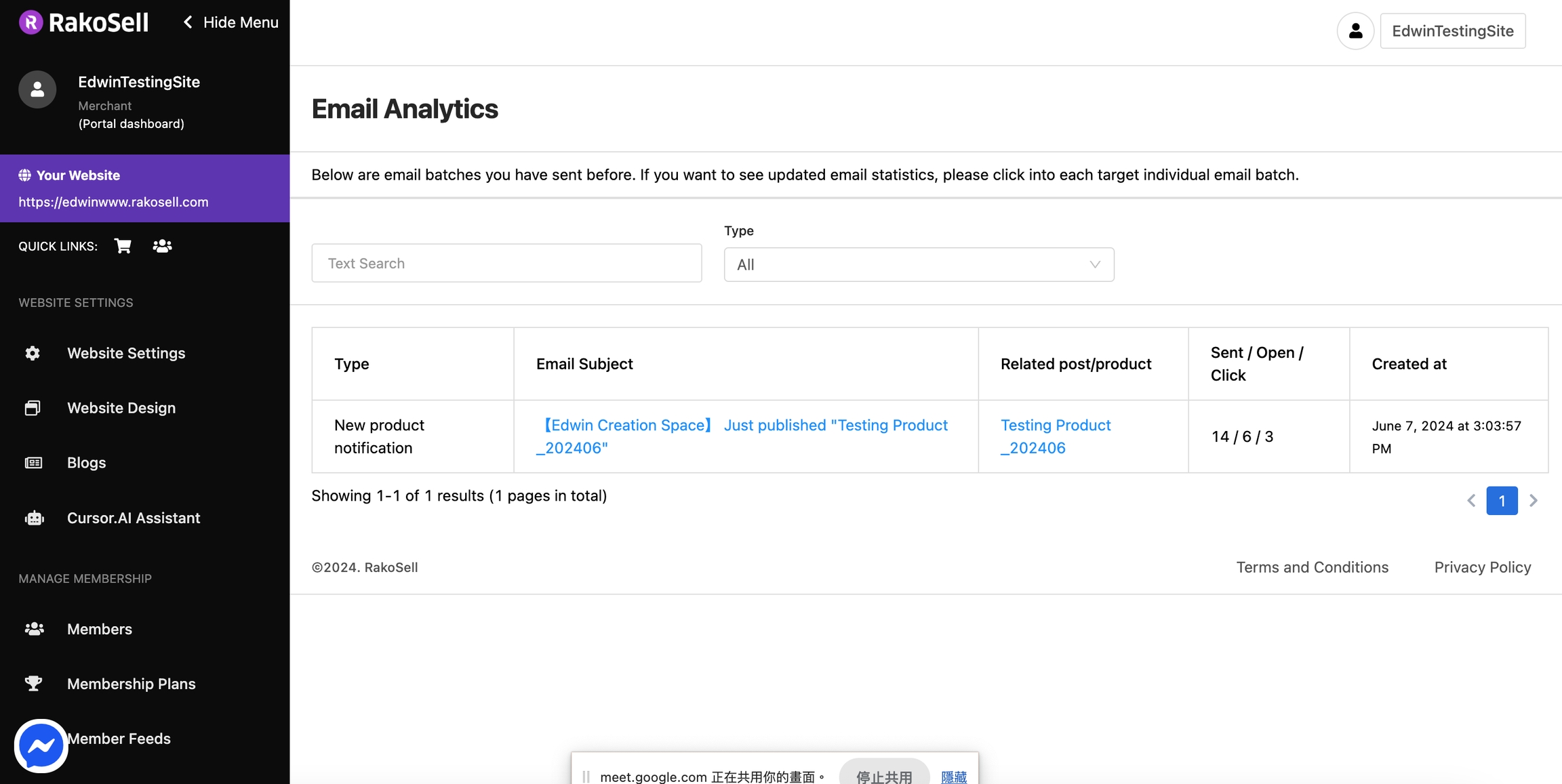Go to previous results page arrow

1471,501
